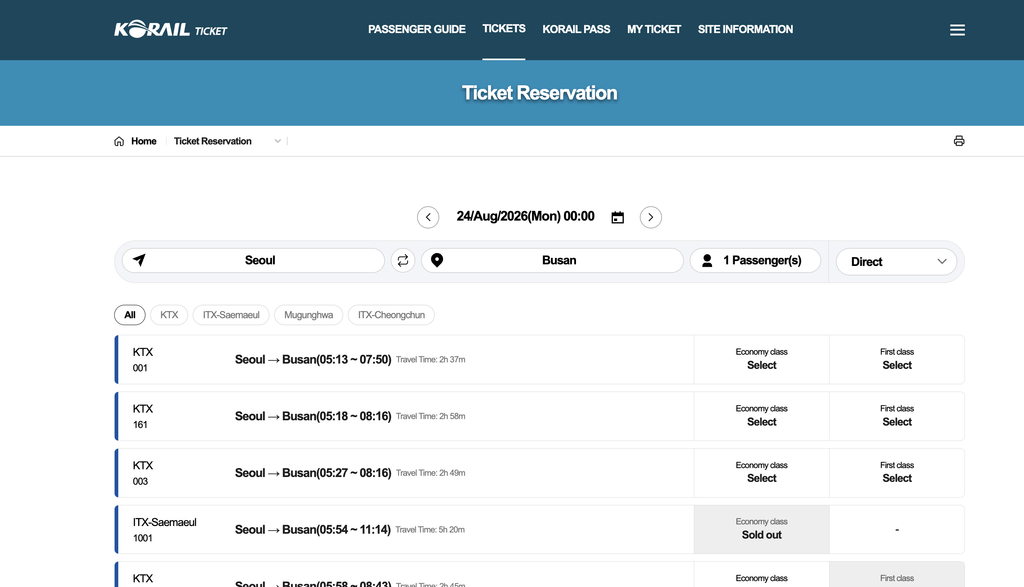Viewport: 1024px width, 587px height.
Task: Filter trains by KTX
Action: [x=169, y=315]
